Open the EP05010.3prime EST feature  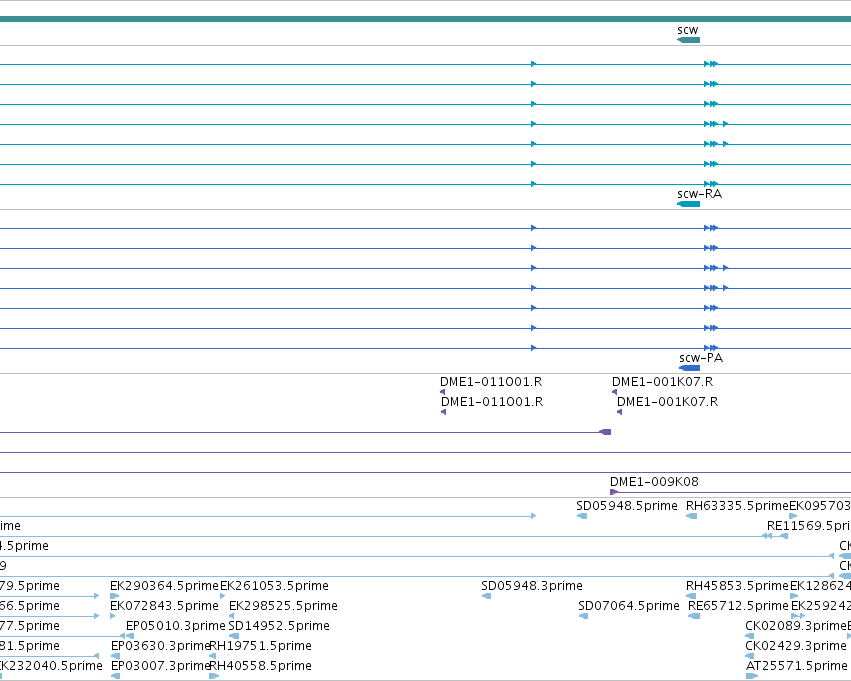point(175,626)
